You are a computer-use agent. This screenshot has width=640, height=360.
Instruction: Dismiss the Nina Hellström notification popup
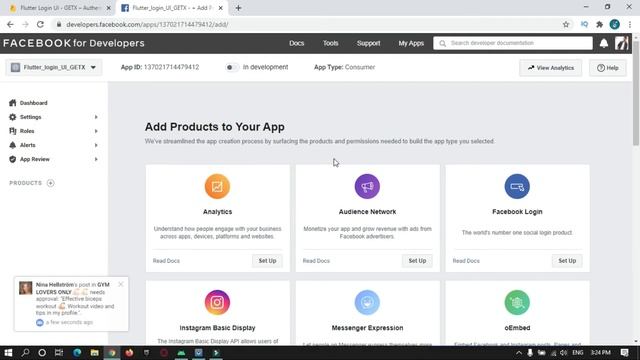[x=121, y=284]
